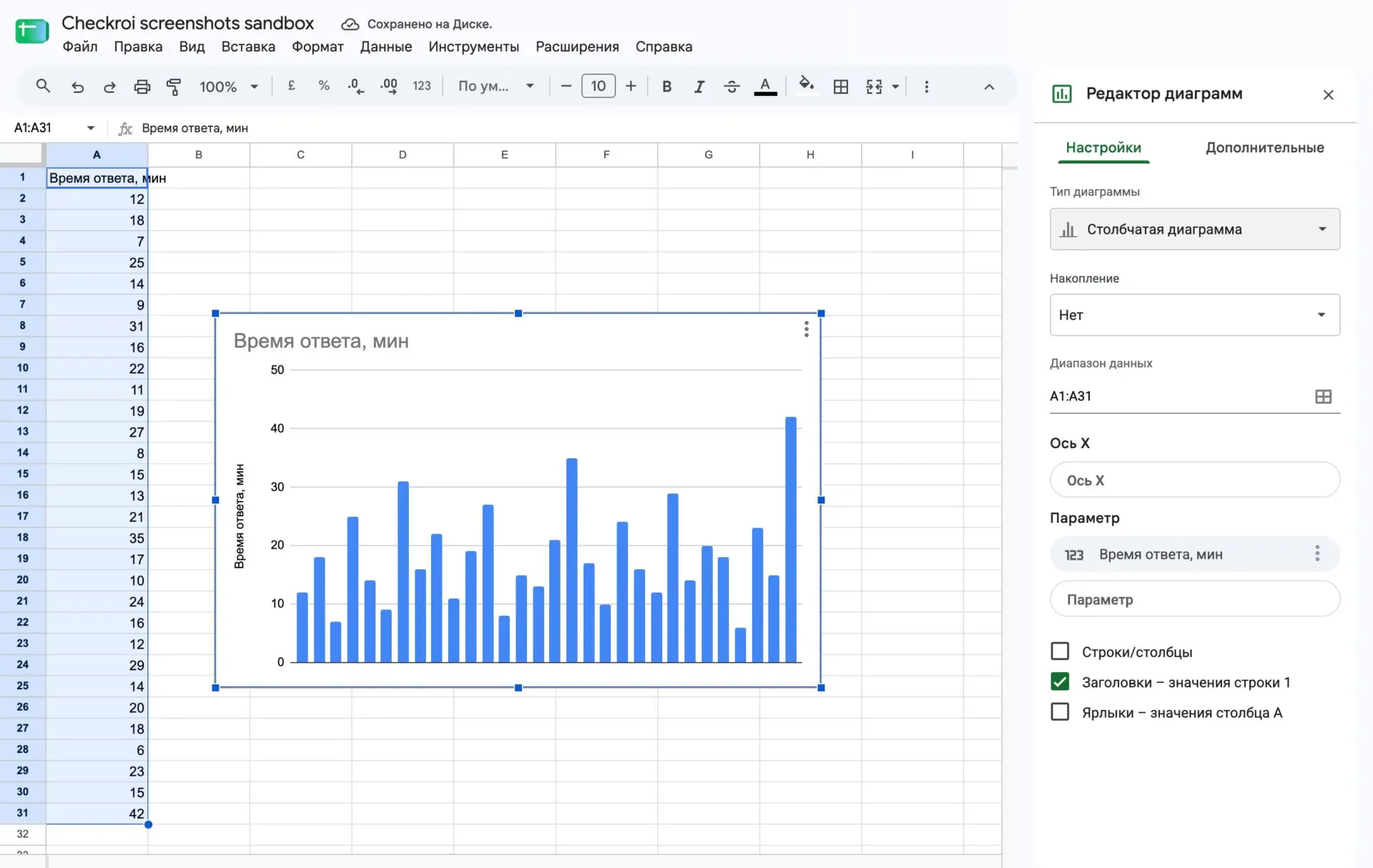
Task: Open the borders tool
Action: click(x=841, y=87)
